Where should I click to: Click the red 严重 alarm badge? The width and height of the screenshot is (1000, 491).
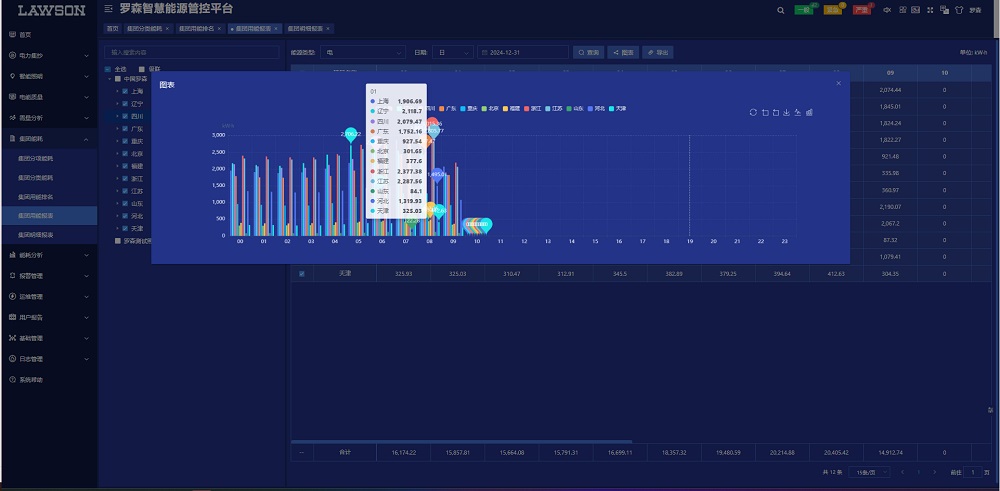[x=862, y=10]
